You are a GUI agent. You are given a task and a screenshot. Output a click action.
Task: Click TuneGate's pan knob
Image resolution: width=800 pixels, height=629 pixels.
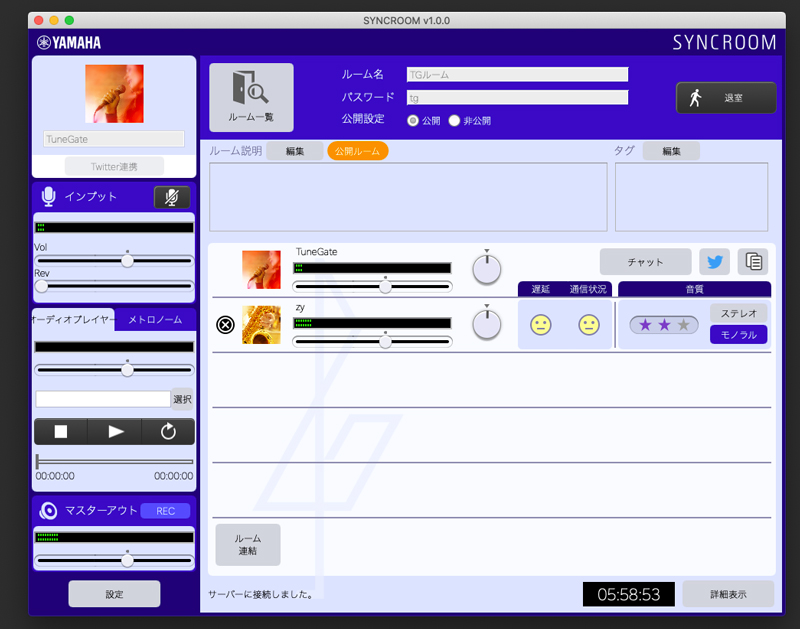pyautogui.click(x=487, y=269)
